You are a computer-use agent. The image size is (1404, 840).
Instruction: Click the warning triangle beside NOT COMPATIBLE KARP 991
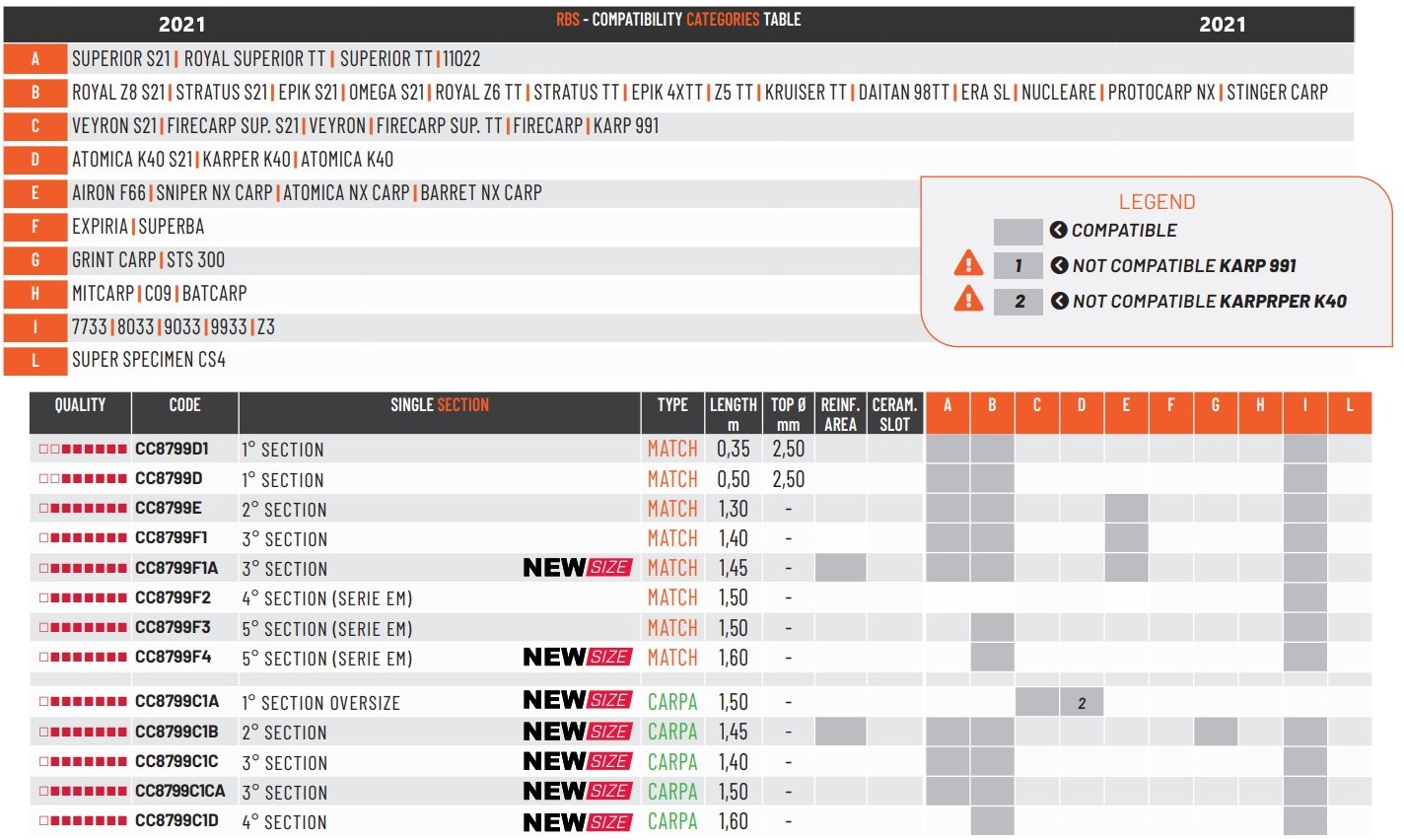(x=968, y=264)
